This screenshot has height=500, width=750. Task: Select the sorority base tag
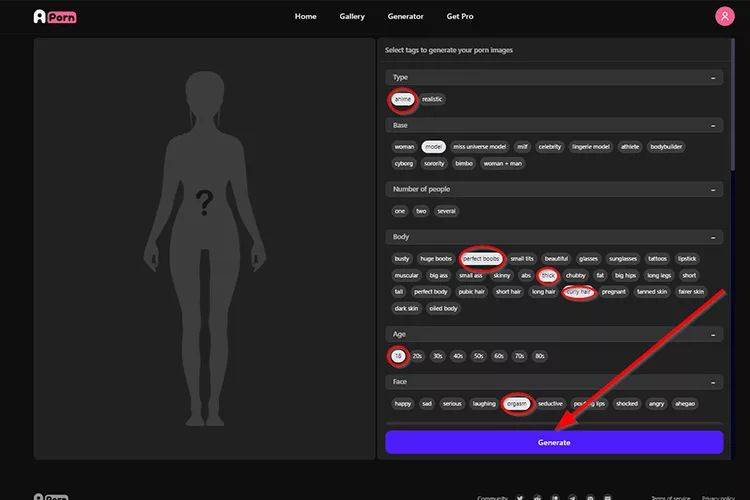pyautogui.click(x=434, y=164)
